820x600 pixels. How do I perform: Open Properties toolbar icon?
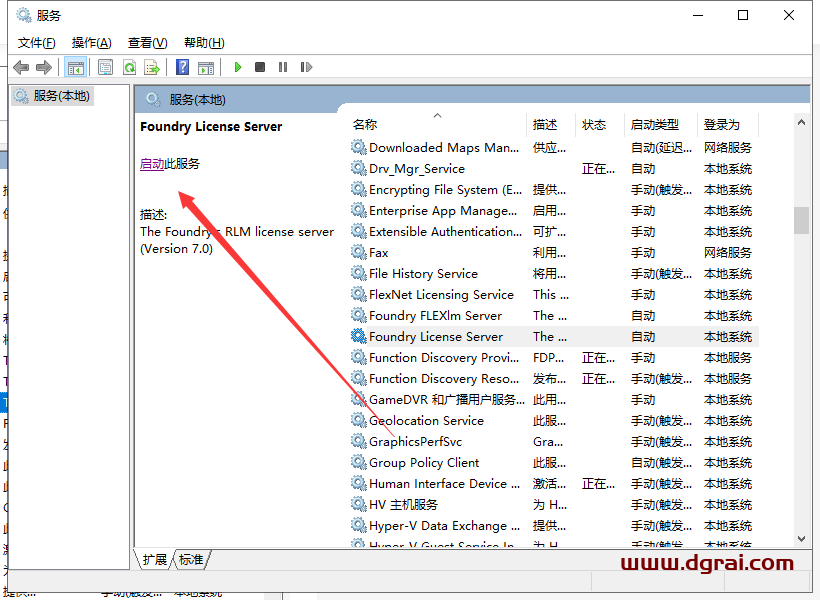(105, 67)
